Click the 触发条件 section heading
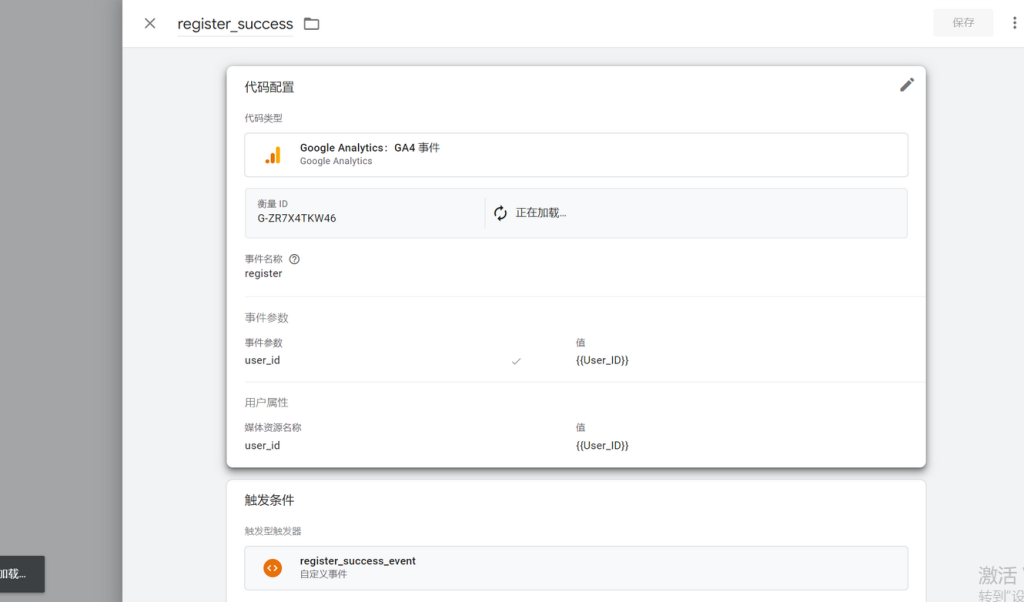Screen dimensions: 1024x602 (x=269, y=500)
